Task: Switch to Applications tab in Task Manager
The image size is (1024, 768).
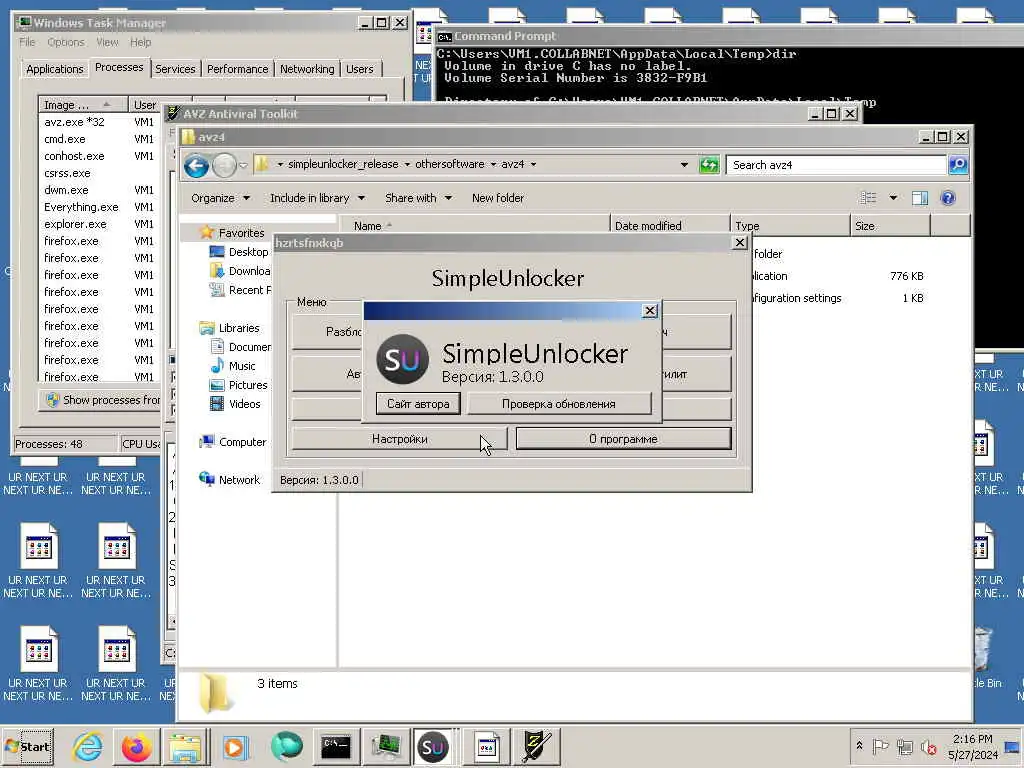Action: [54, 69]
